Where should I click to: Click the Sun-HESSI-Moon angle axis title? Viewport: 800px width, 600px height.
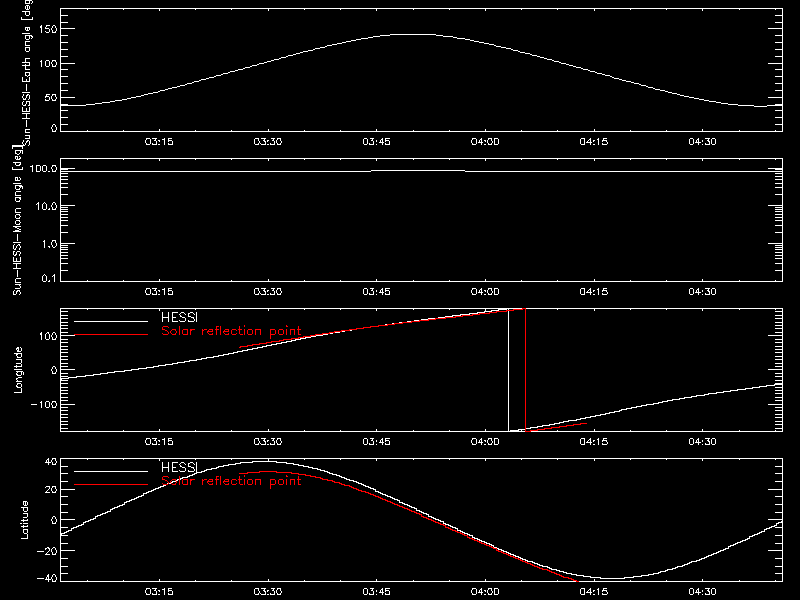pyautogui.click(x=17, y=220)
